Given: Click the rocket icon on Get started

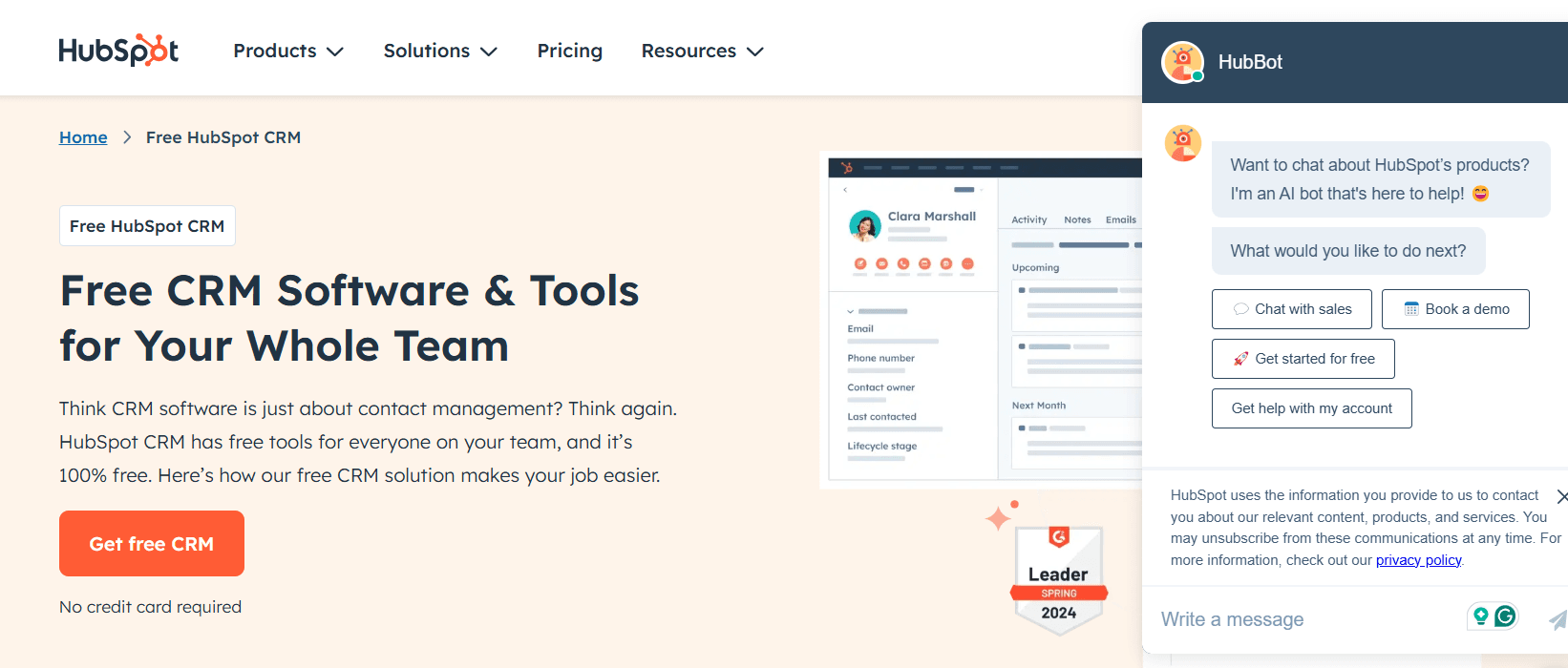Looking at the screenshot, I should pyautogui.click(x=1240, y=359).
